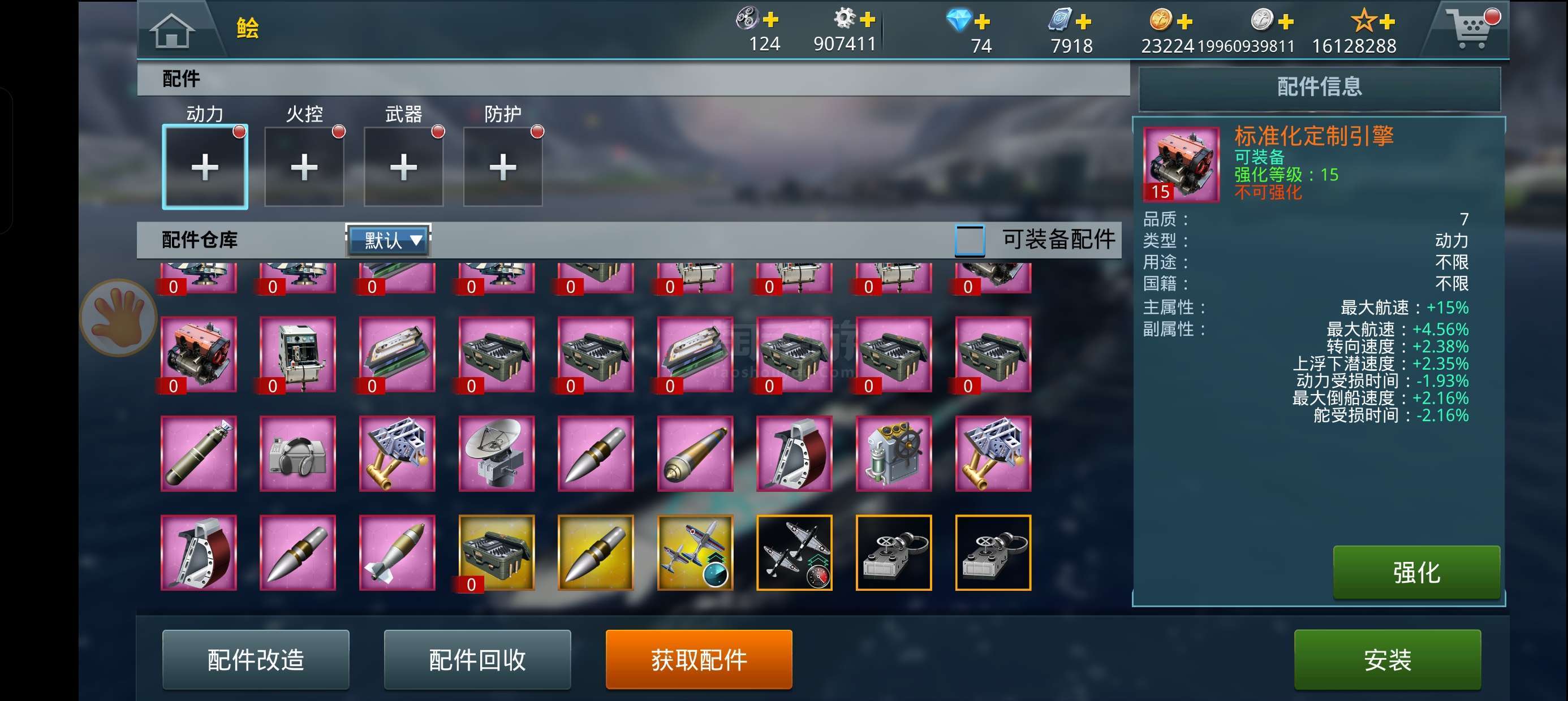Screen dimensions: 1568x701
Task: Go to the home screen icon
Action: coord(171,30)
